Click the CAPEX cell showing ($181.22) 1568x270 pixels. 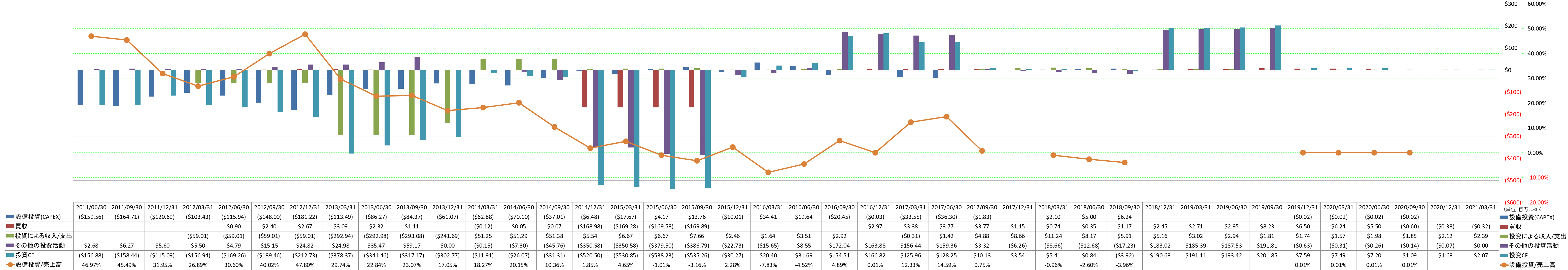pos(305,217)
